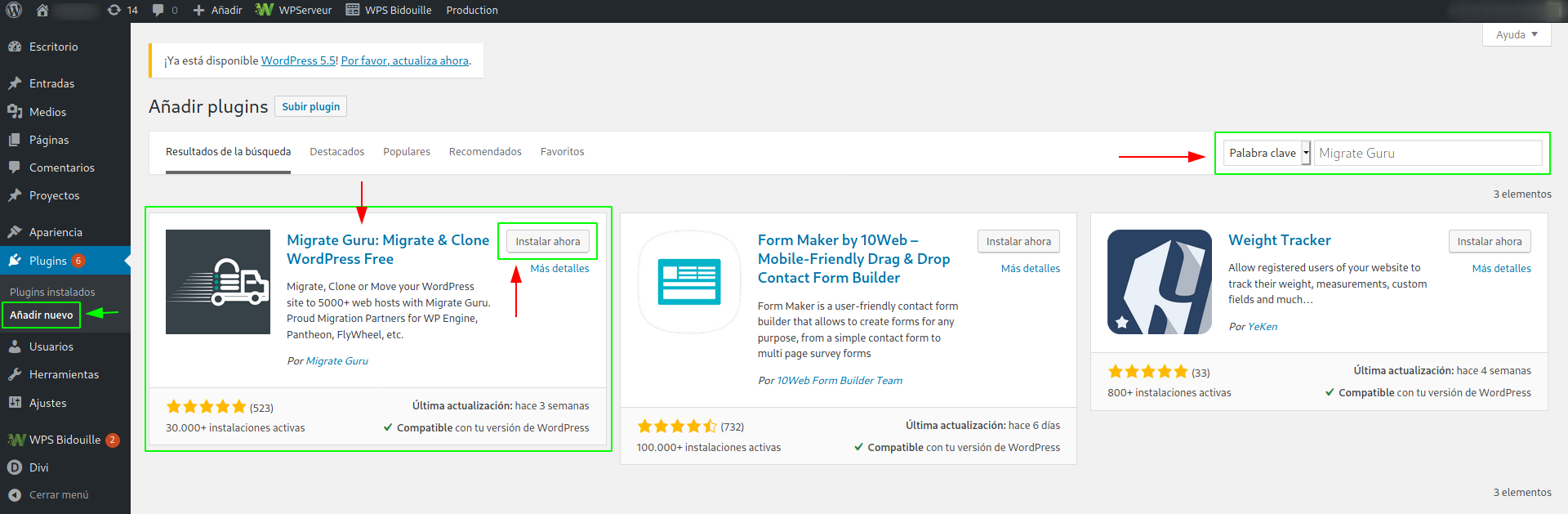
Task: Click the Páginas pages icon
Action: pyautogui.click(x=15, y=140)
